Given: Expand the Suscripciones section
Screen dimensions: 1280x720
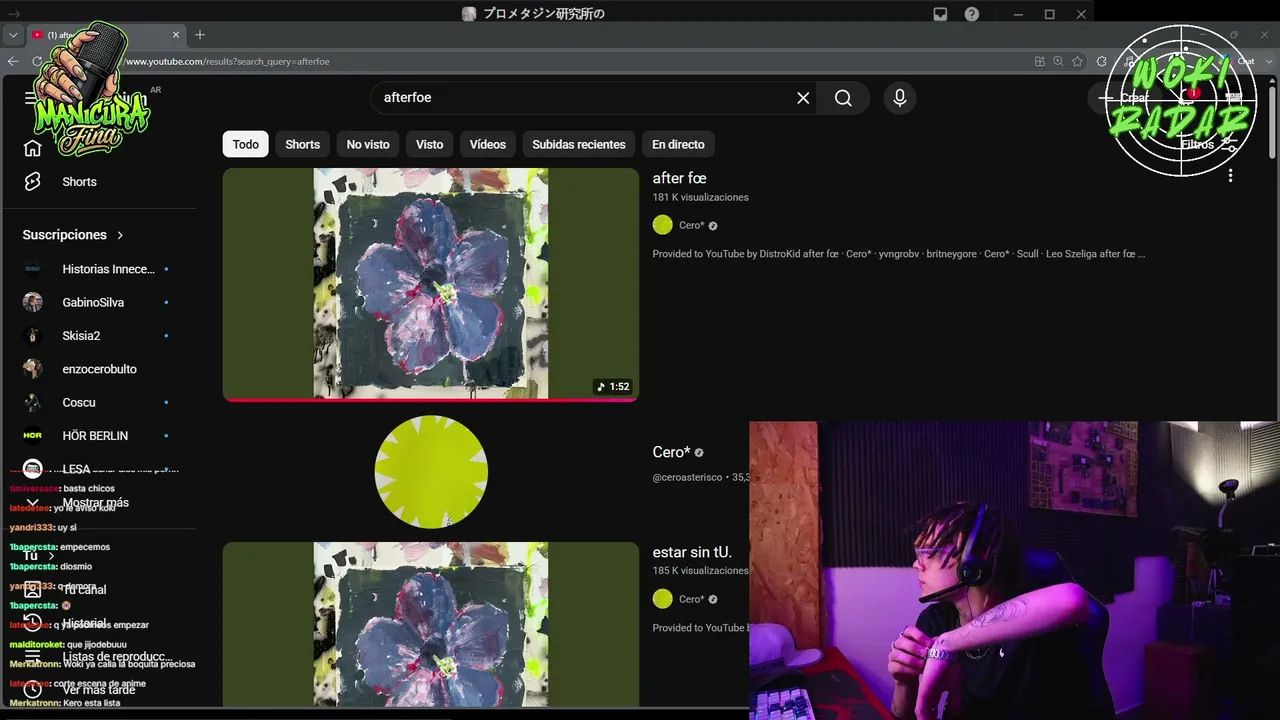Looking at the screenshot, I should [x=73, y=235].
